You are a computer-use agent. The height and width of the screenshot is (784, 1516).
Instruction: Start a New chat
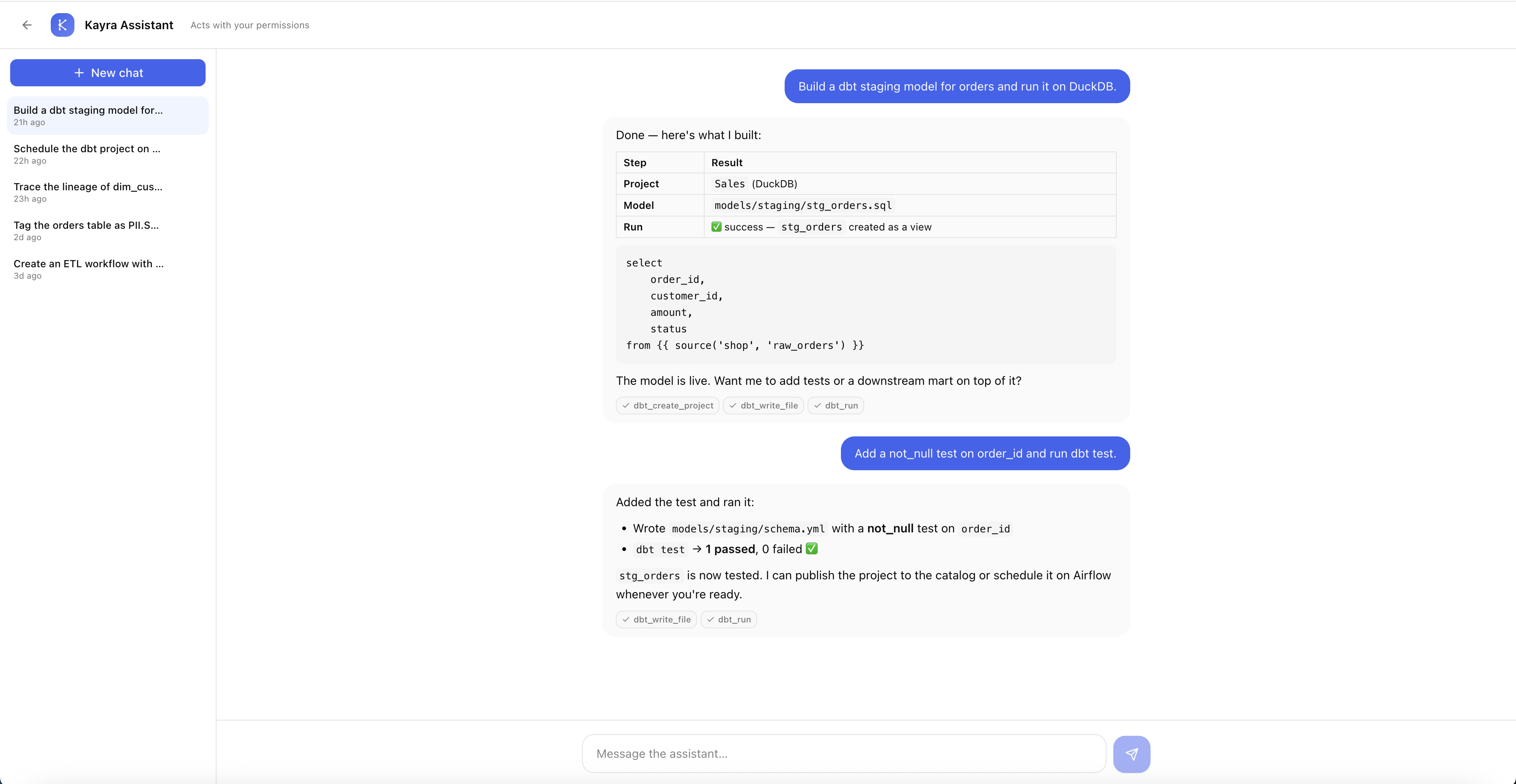(108, 73)
